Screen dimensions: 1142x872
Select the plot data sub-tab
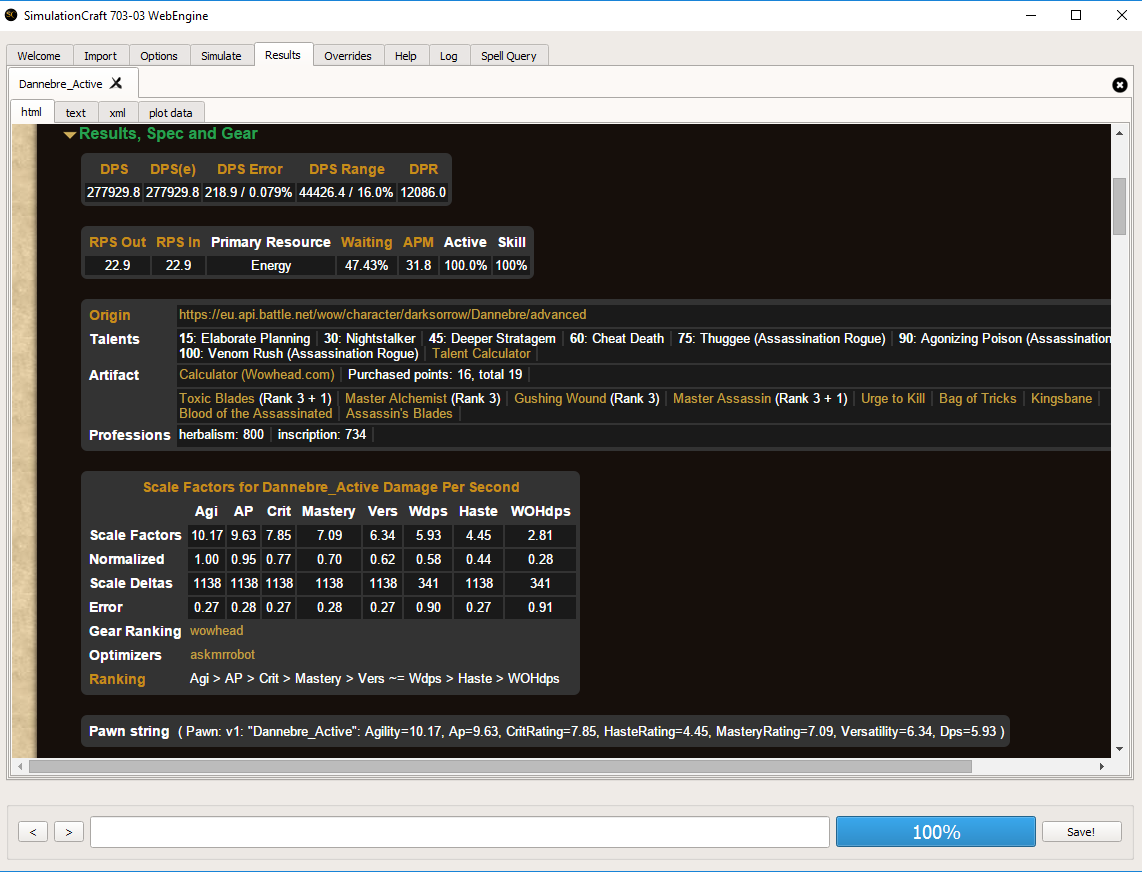(x=170, y=113)
